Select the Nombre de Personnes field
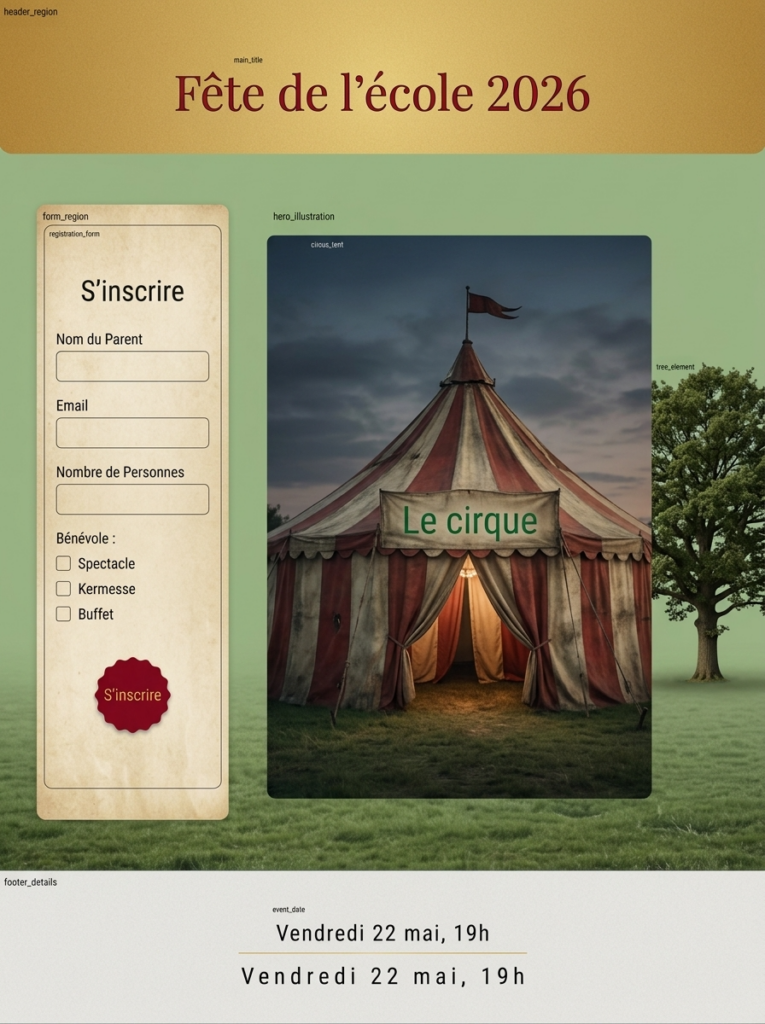The width and height of the screenshot is (765, 1024). [x=132, y=499]
